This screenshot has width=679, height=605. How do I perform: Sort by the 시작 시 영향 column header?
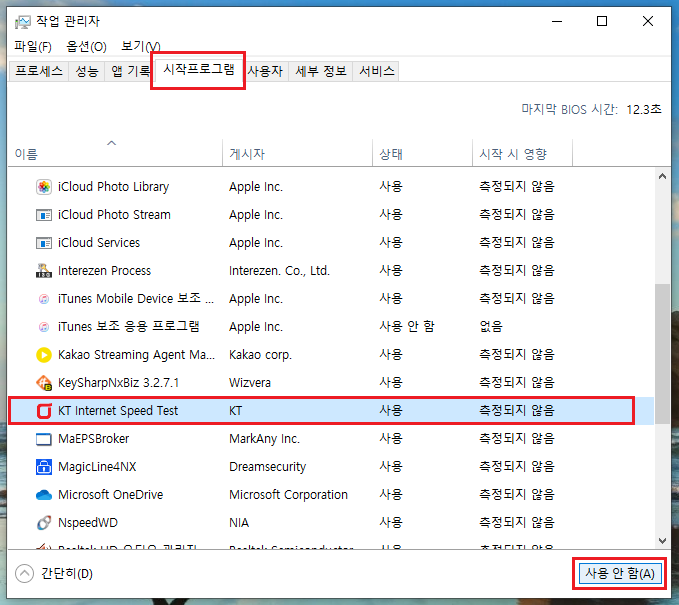522,153
